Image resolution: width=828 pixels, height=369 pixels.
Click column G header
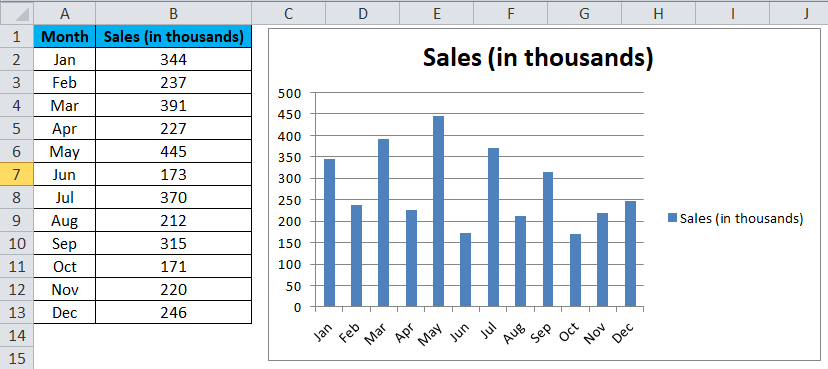pos(585,13)
